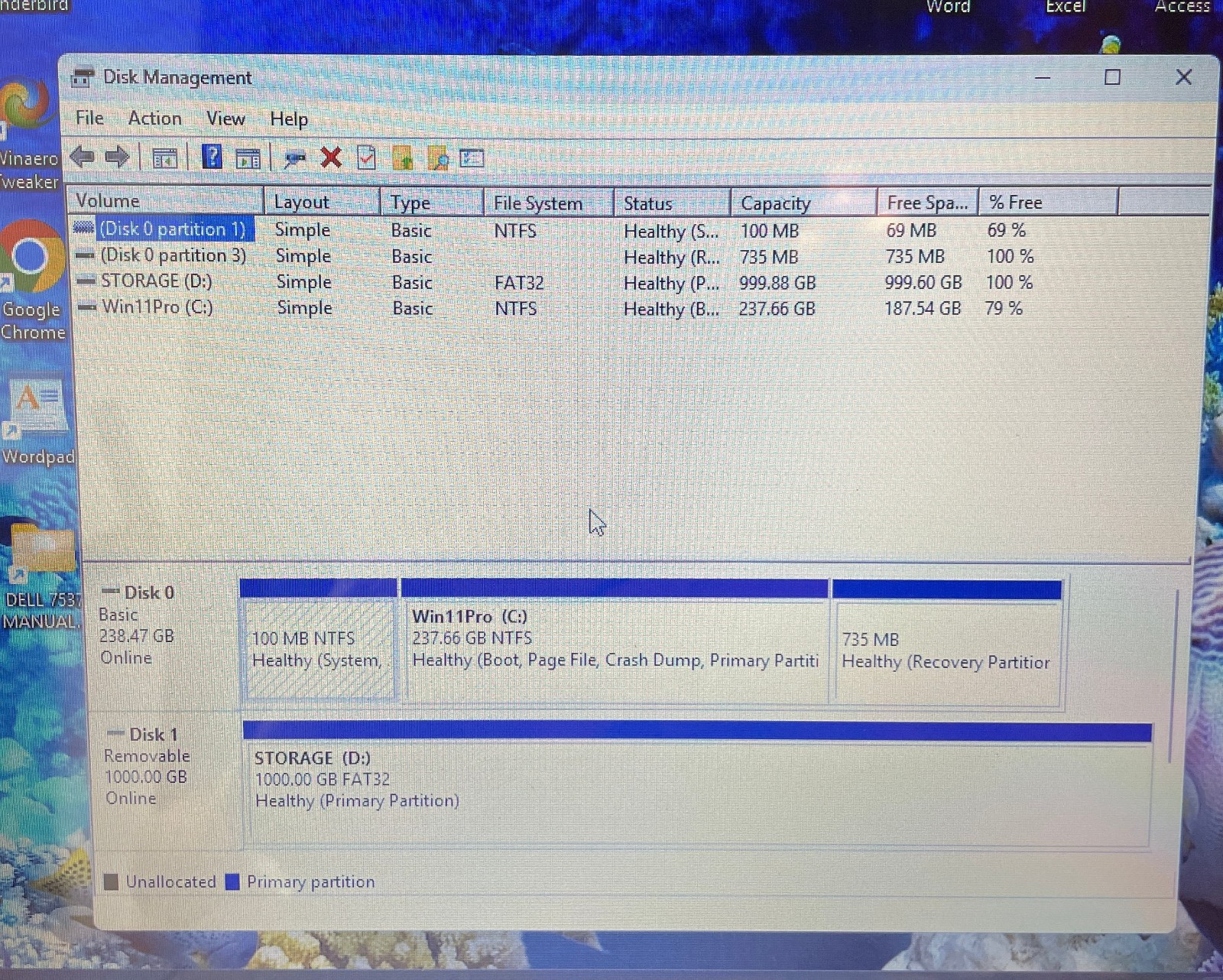
Task: Open the Action menu
Action: pos(155,118)
